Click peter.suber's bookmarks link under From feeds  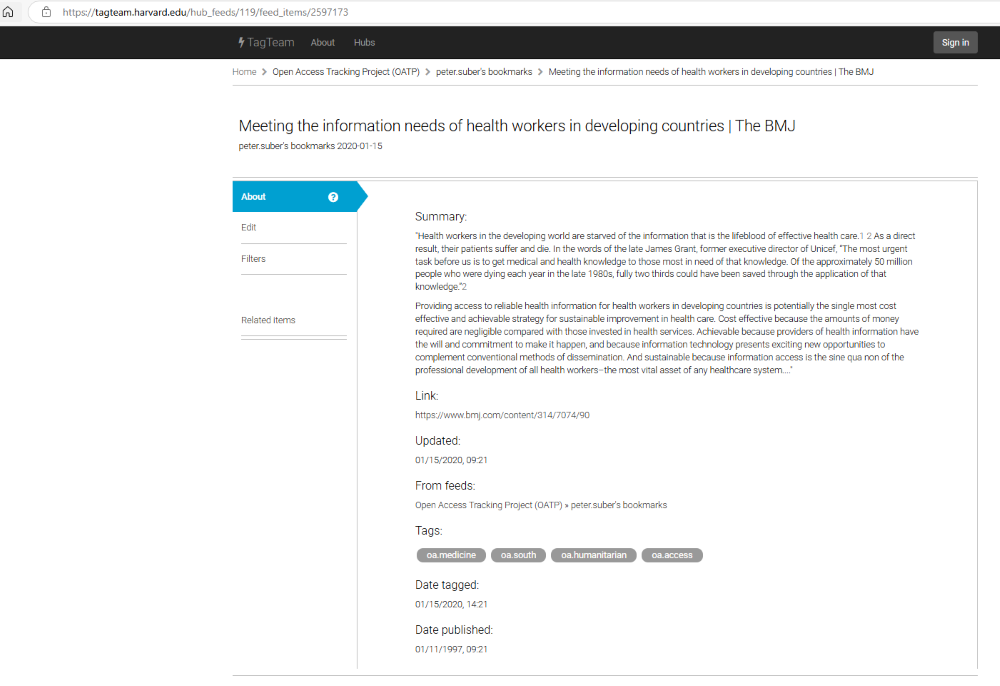coord(619,505)
